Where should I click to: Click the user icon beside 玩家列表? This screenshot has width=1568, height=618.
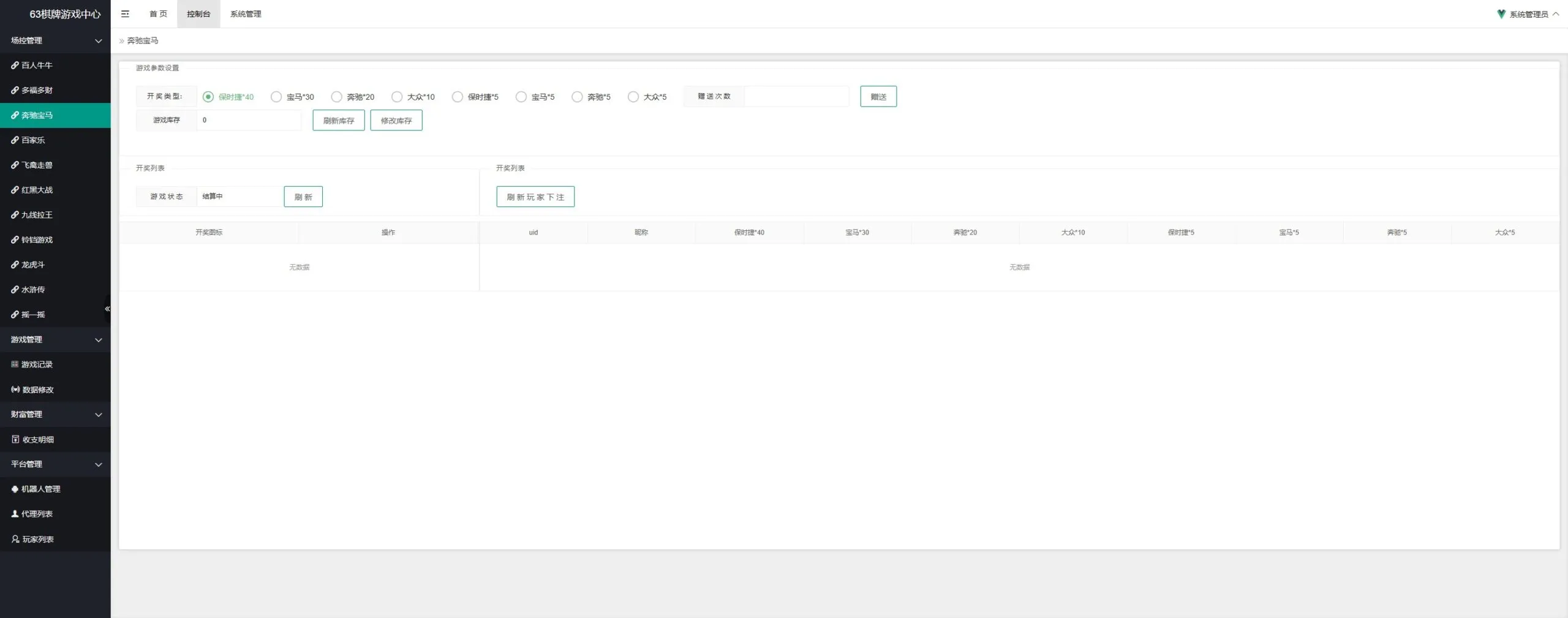tap(15, 539)
